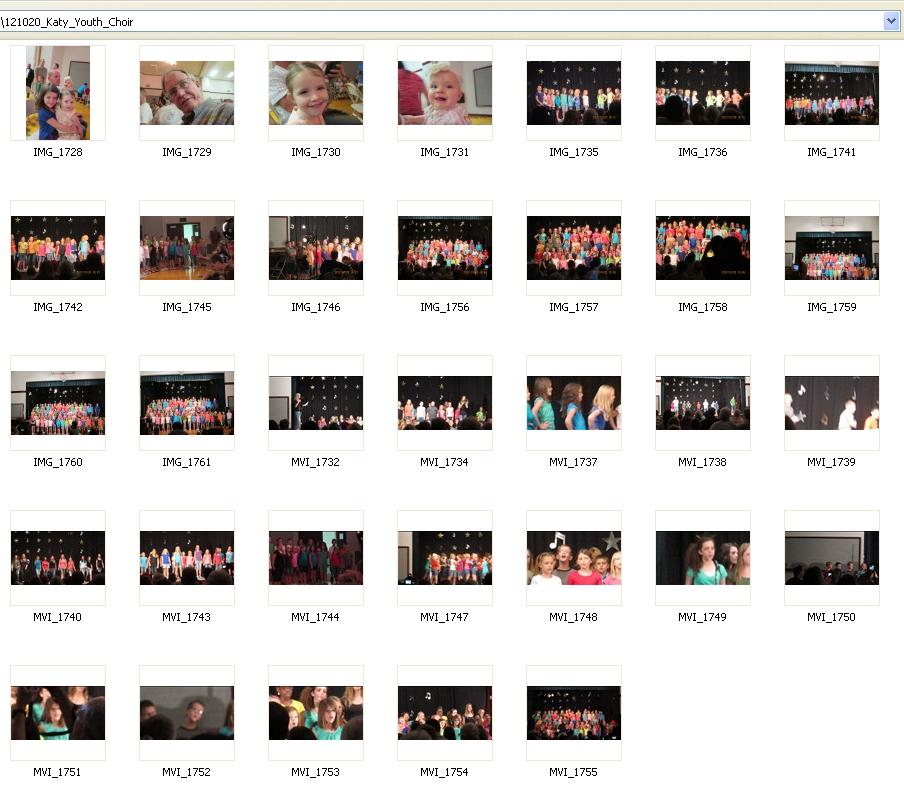Select the IMG_1741 thumbnail image
This screenshot has height=798, width=904.
(832, 93)
